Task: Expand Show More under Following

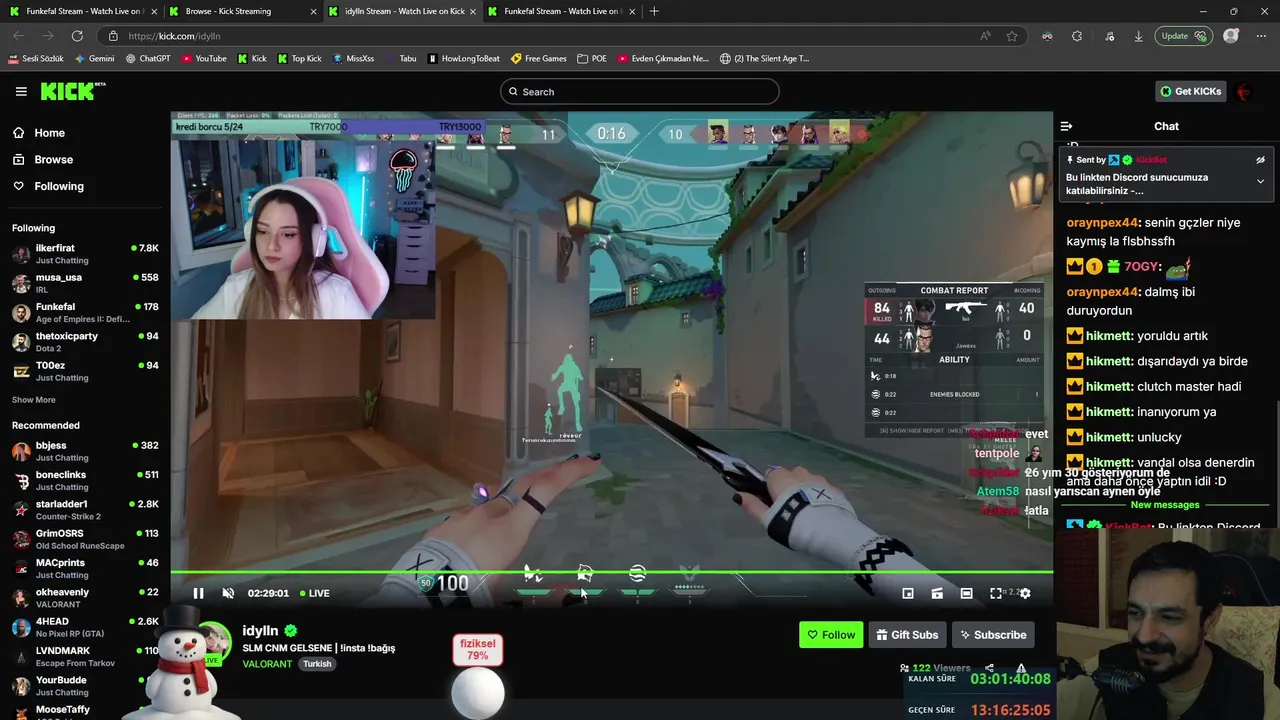Action: coord(34,400)
